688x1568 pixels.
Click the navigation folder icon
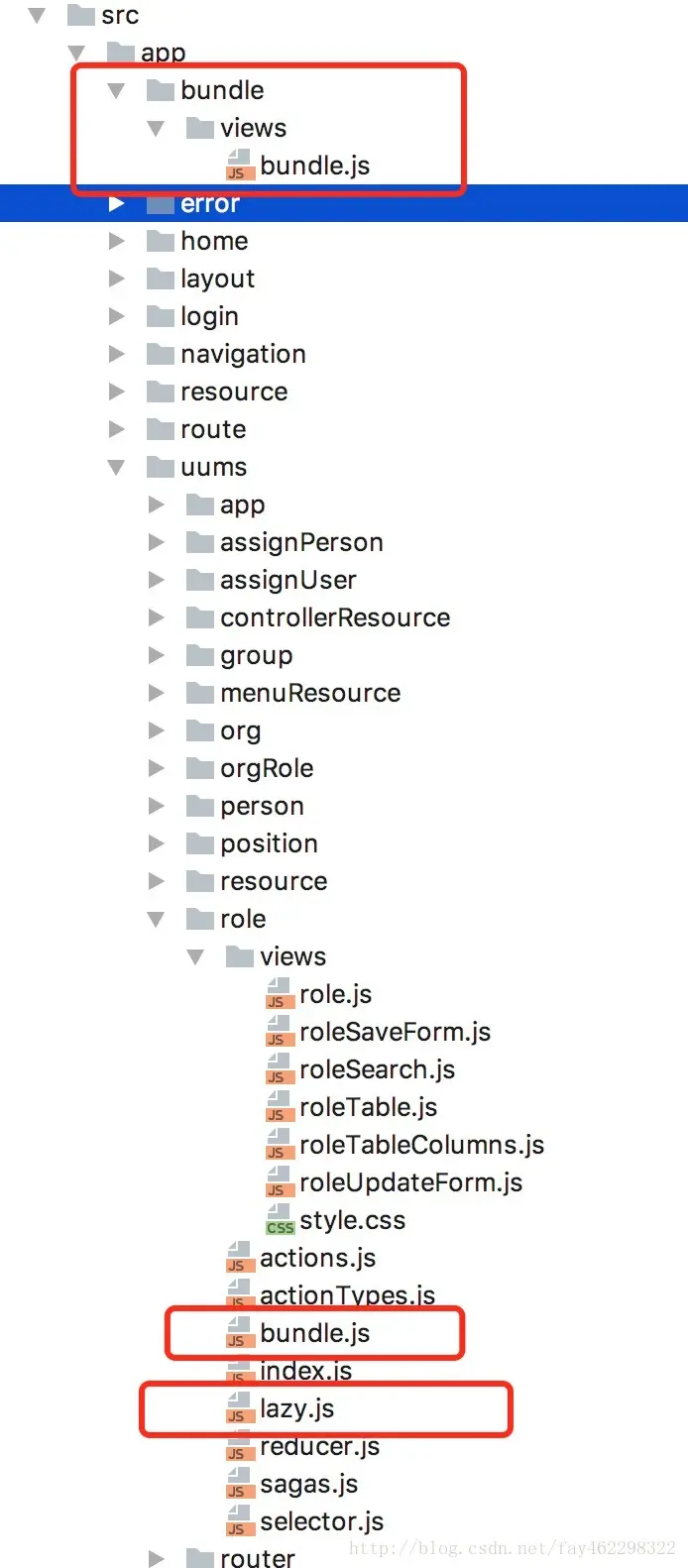[160, 354]
